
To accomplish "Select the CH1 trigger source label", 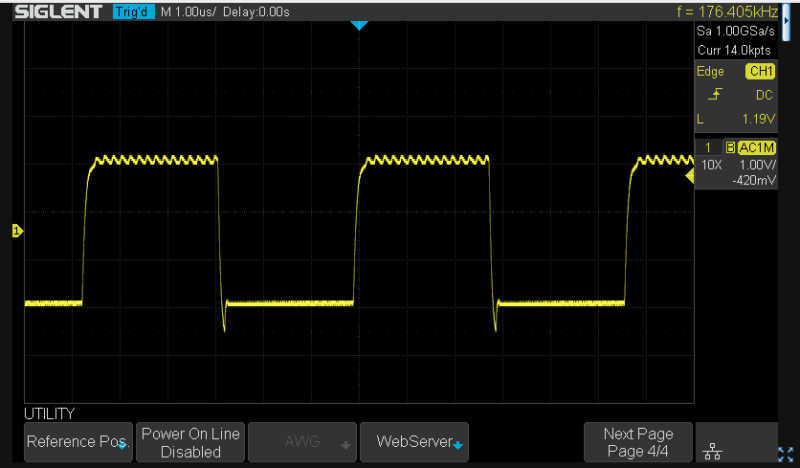I will (761, 72).
